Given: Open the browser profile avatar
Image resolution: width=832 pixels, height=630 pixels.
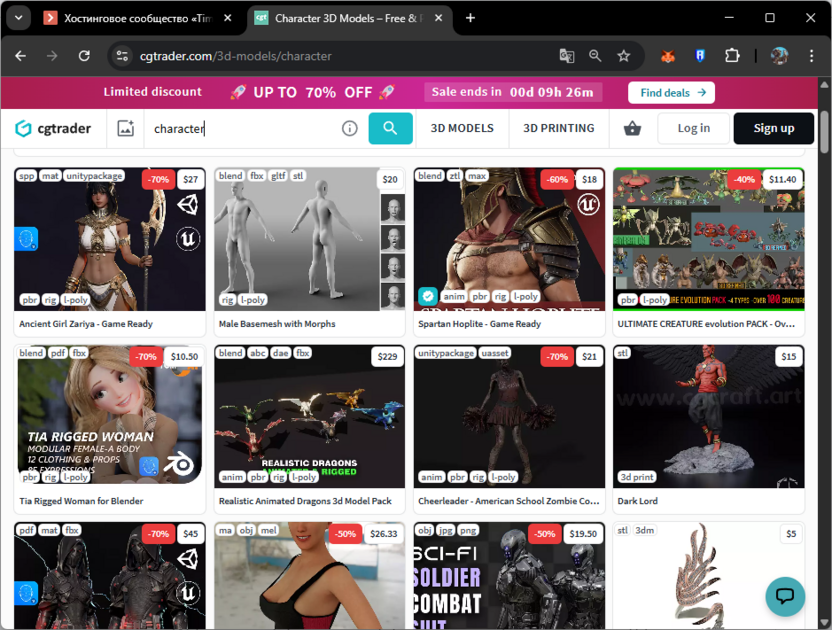Looking at the screenshot, I should tap(779, 56).
